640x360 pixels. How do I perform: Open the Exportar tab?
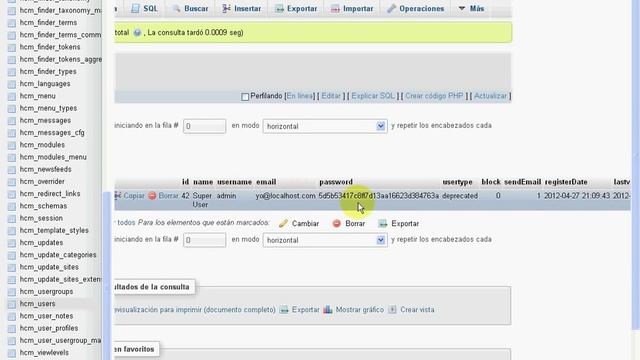coord(296,8)
